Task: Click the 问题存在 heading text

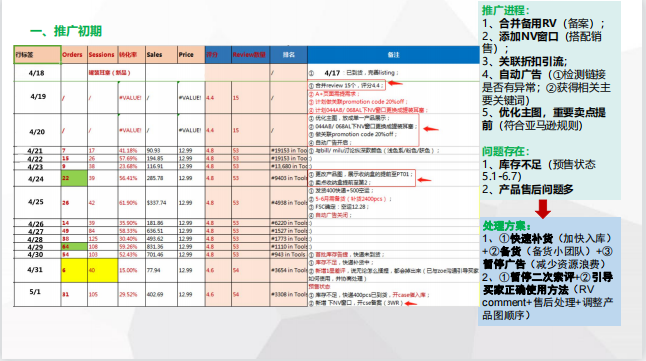Action: click(506, 151)
